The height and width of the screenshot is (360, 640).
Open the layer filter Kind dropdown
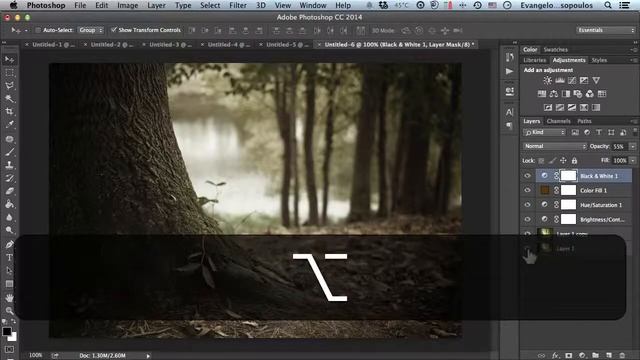pos(545,132)
